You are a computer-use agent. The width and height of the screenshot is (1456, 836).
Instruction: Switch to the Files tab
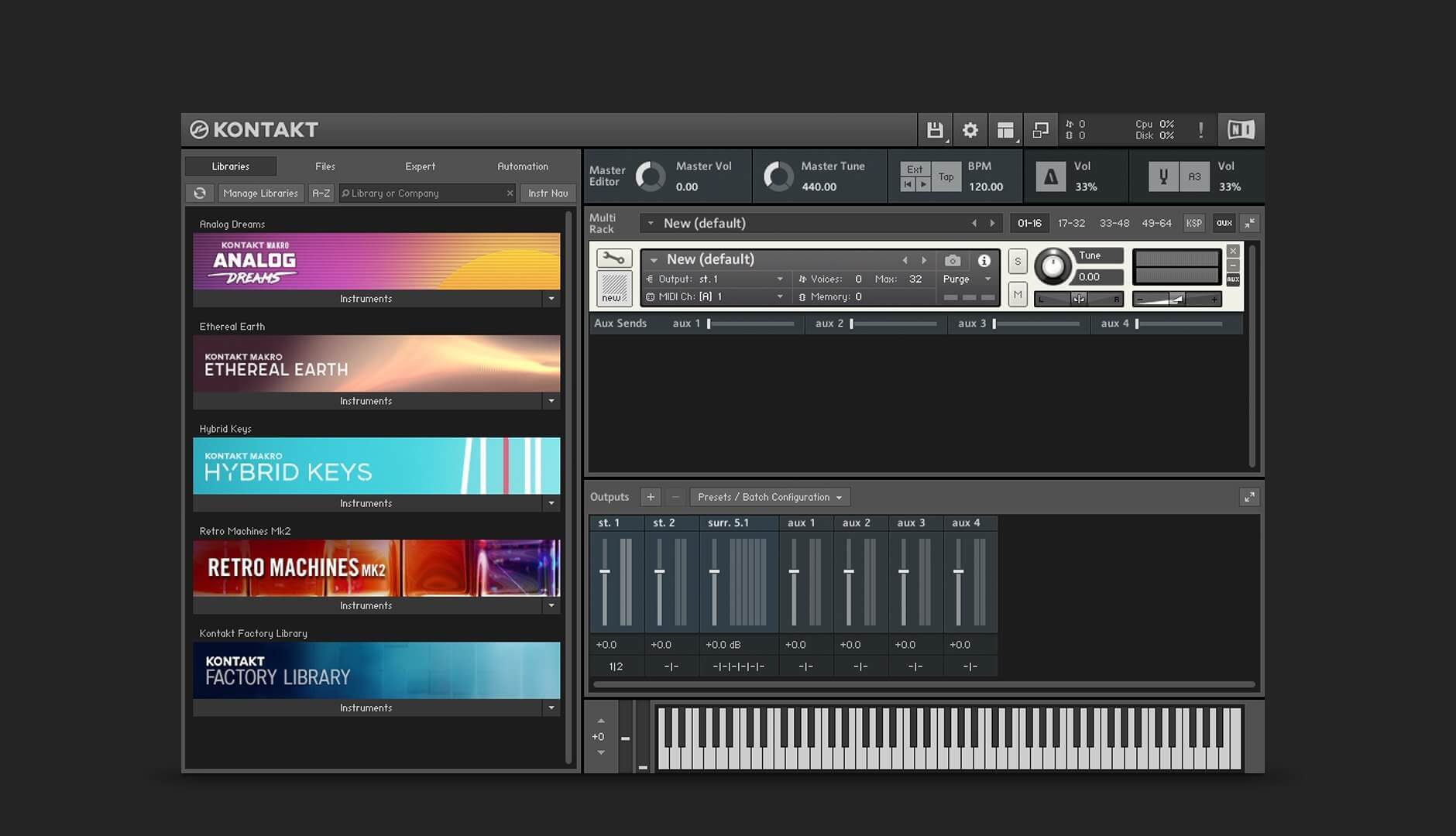(325, 166)
